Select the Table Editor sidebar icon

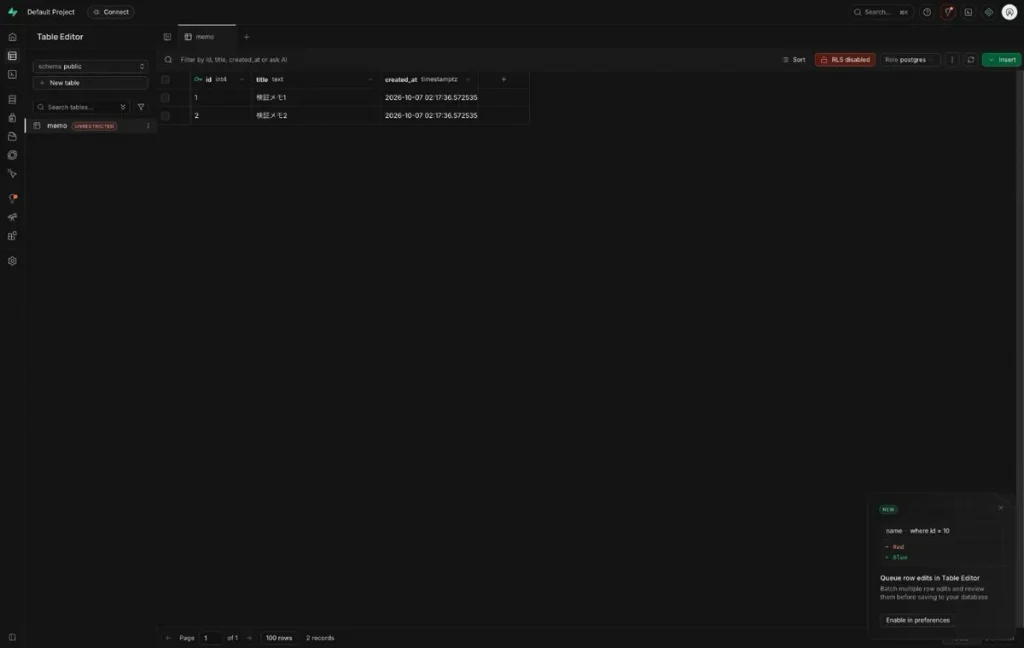pos(12,56)
